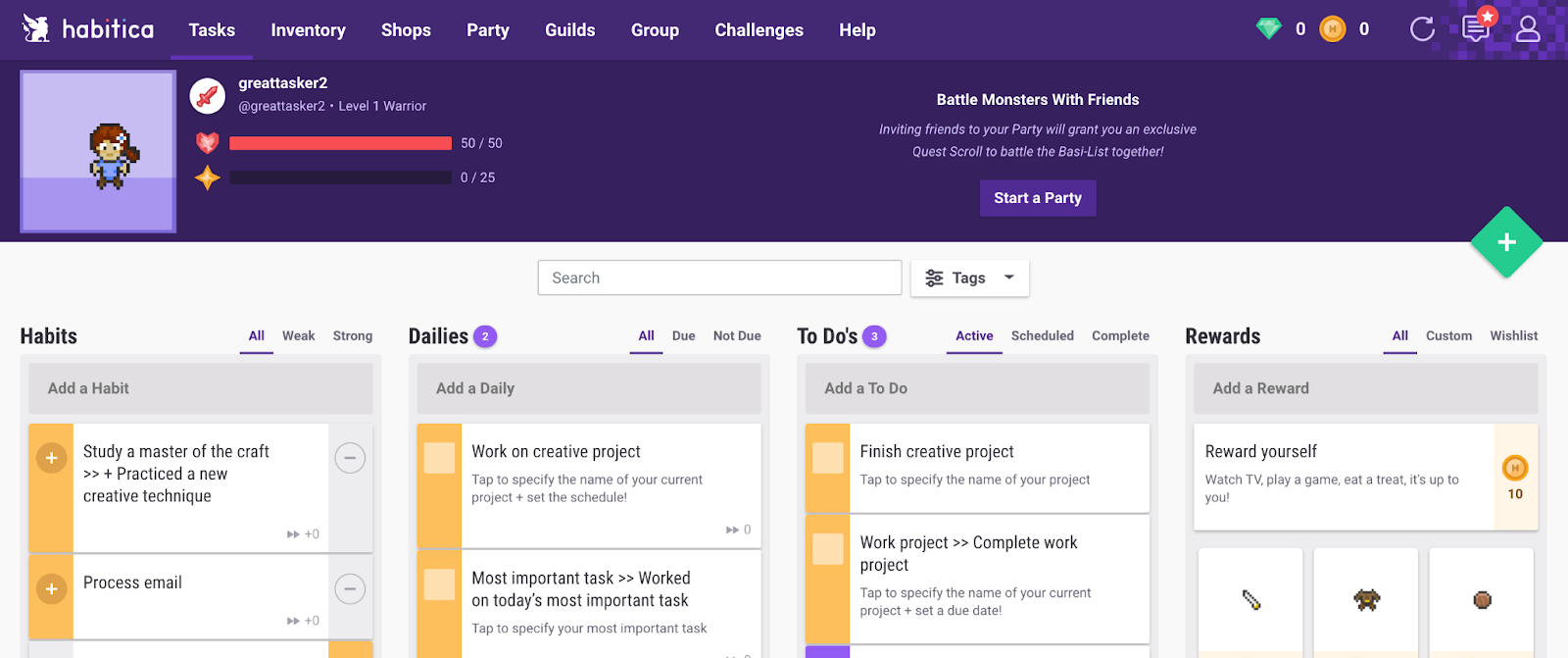Open the gems balance icon
This screenshot has width=1568, height=658.
(x=1268, y=29)
